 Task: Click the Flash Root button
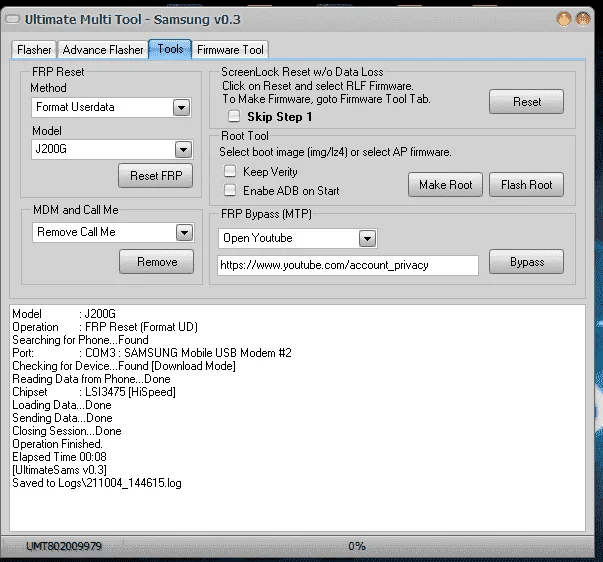click(x=526, y=185)
